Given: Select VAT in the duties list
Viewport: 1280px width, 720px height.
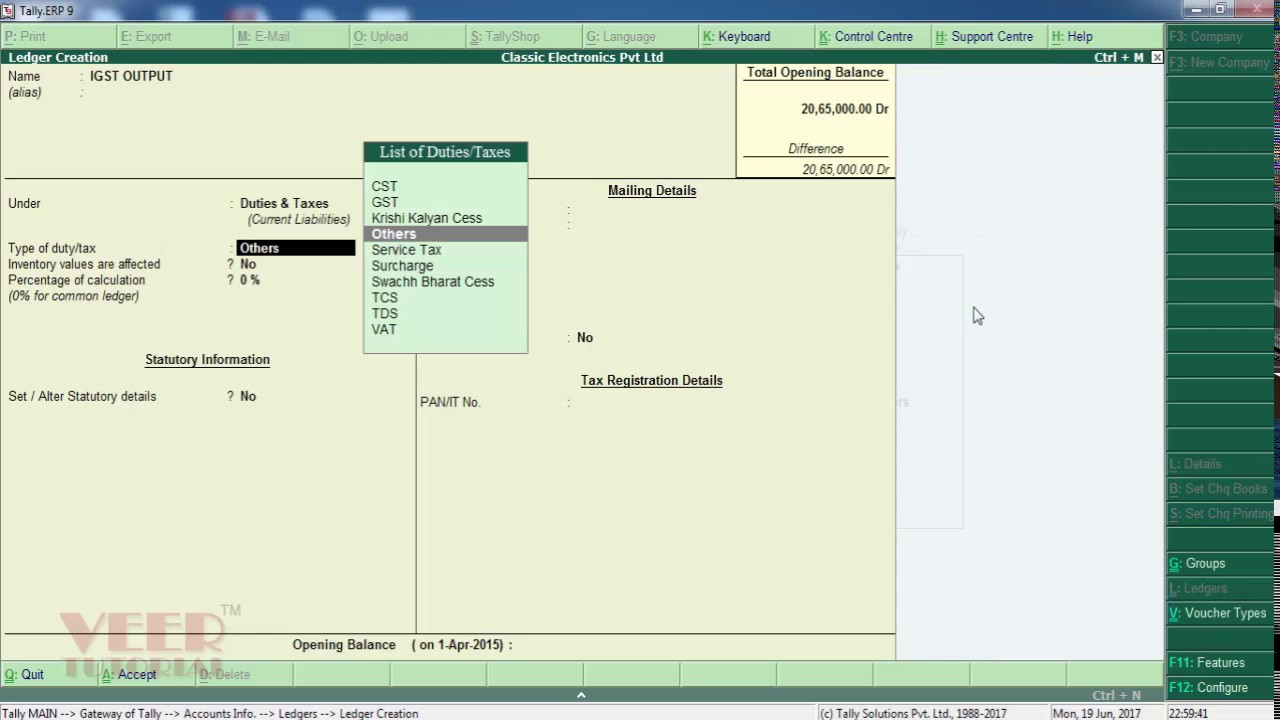Looking at the screenshot, I should pos(445,330).
